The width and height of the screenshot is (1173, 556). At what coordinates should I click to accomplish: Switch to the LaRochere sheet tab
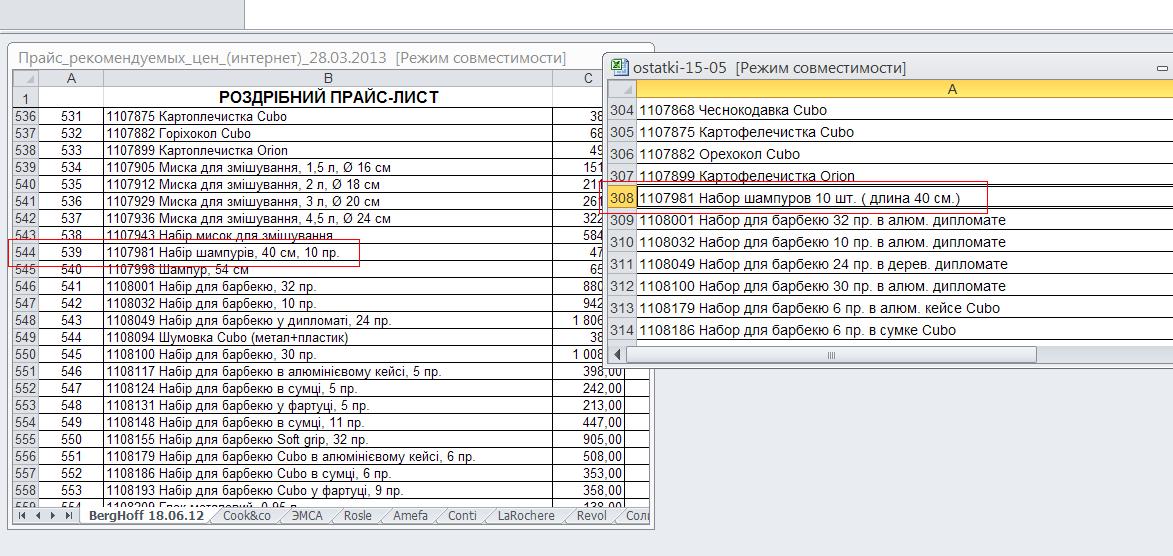click(526, 516)
